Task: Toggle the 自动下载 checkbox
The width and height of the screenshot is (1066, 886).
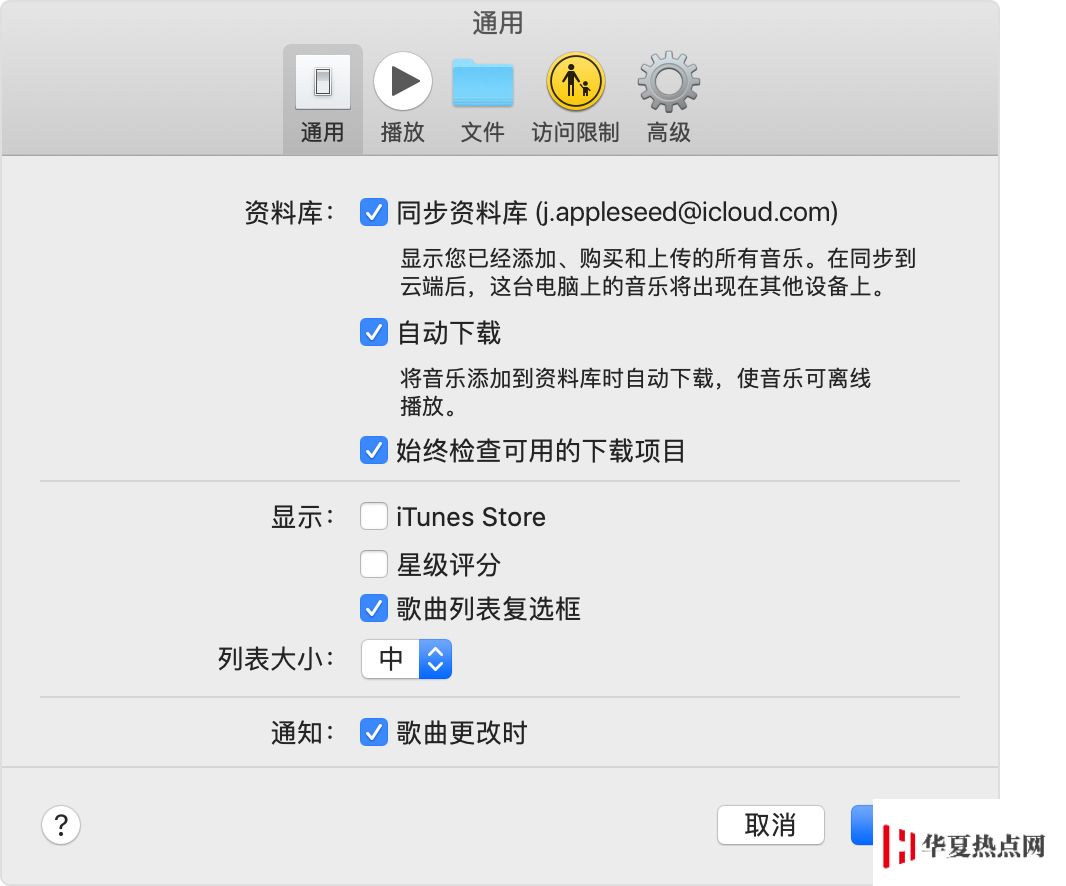Action: click(x=373, y=333)
